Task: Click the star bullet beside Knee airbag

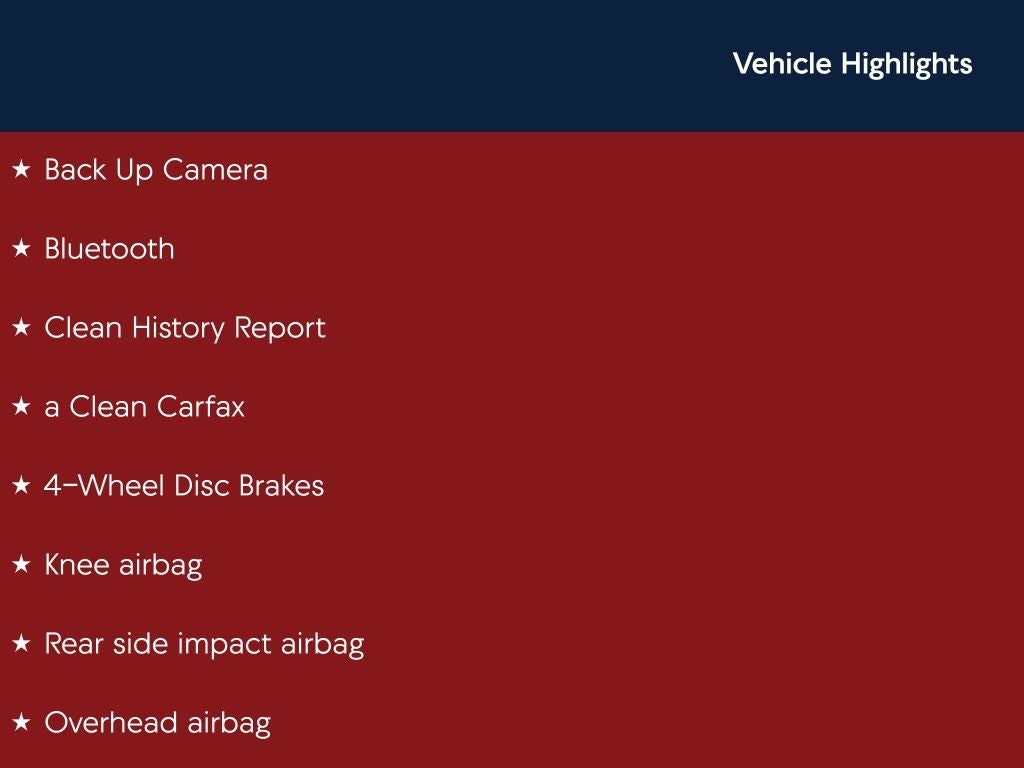Action: (21, 565)
